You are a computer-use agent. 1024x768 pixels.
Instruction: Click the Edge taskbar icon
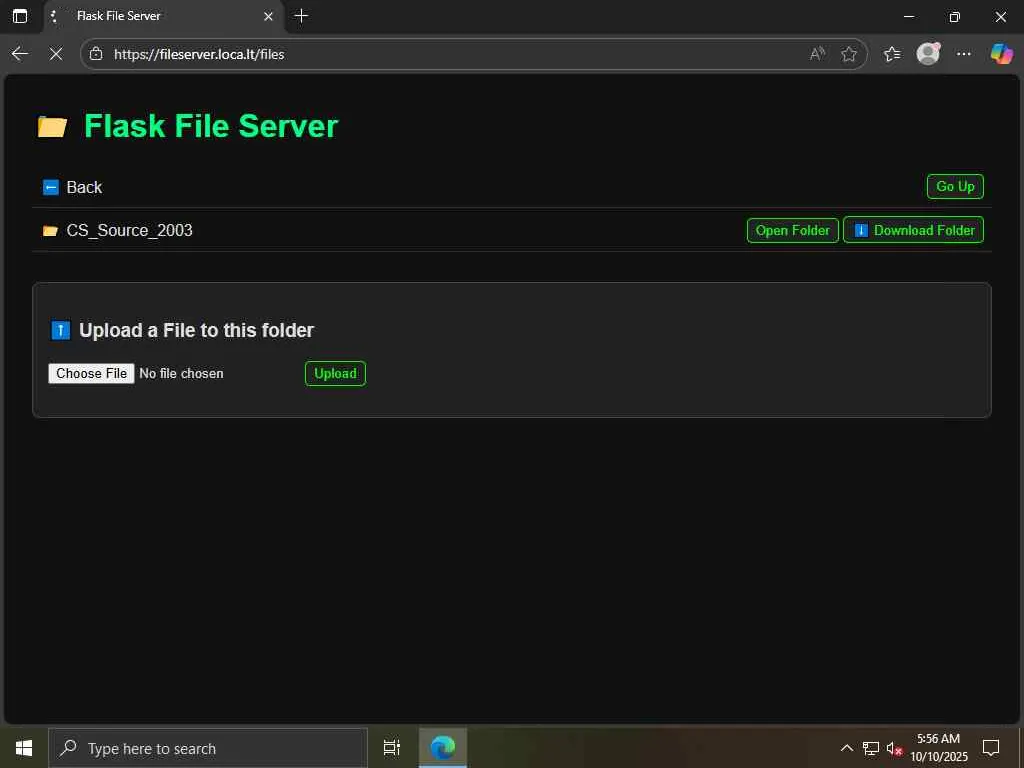pos(443,748)
